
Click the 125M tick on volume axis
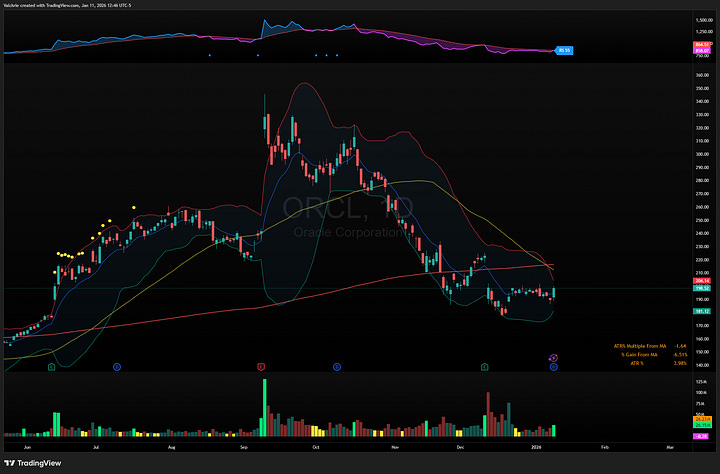(701, 382)
